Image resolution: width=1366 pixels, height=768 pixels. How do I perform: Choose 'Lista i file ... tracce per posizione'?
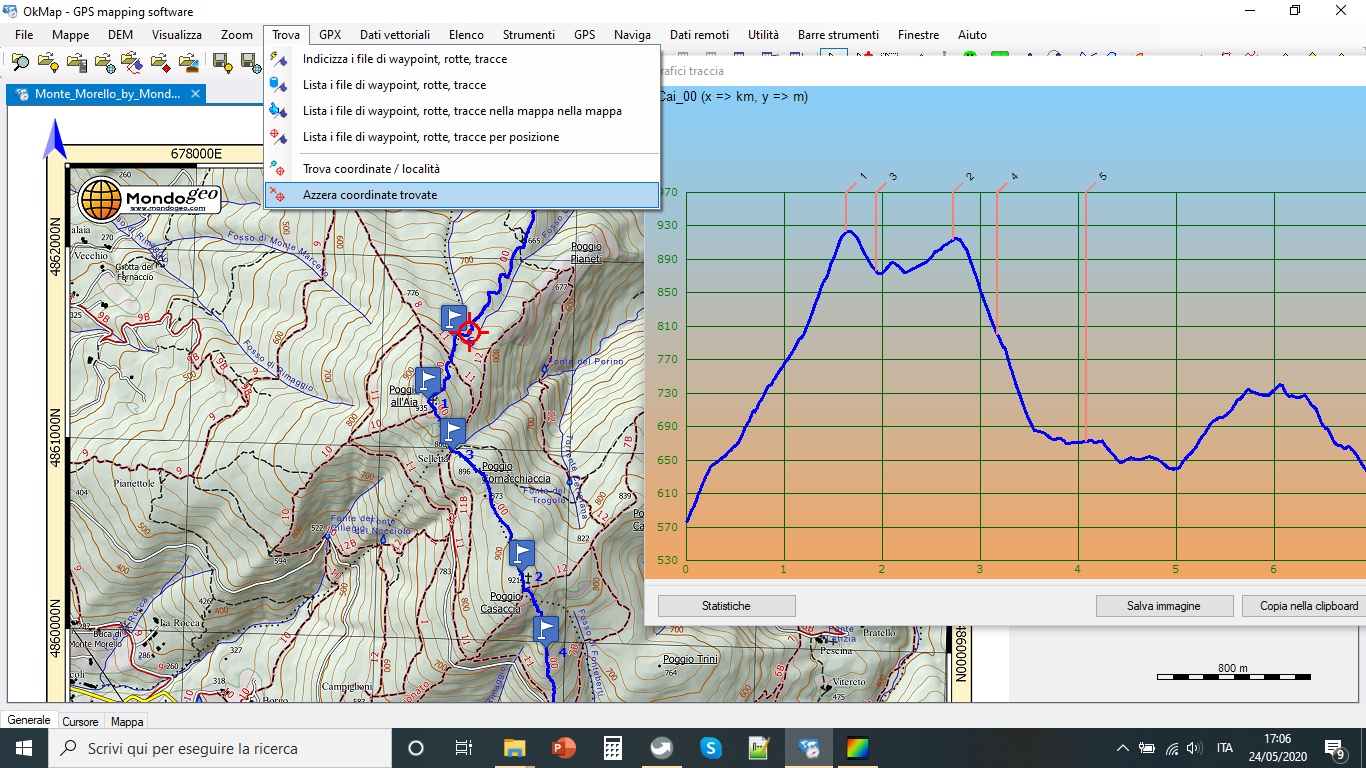[462, 137]
